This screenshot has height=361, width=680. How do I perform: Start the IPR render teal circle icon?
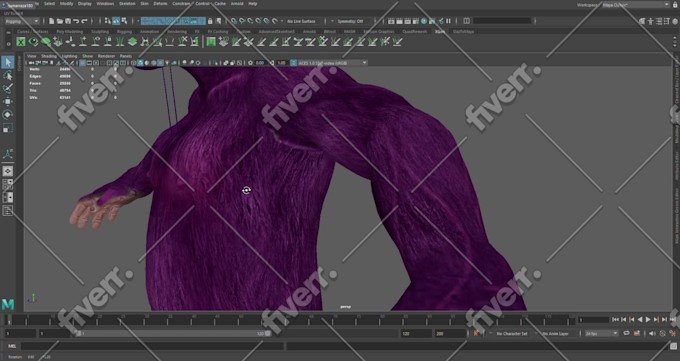tap(424, 21)
